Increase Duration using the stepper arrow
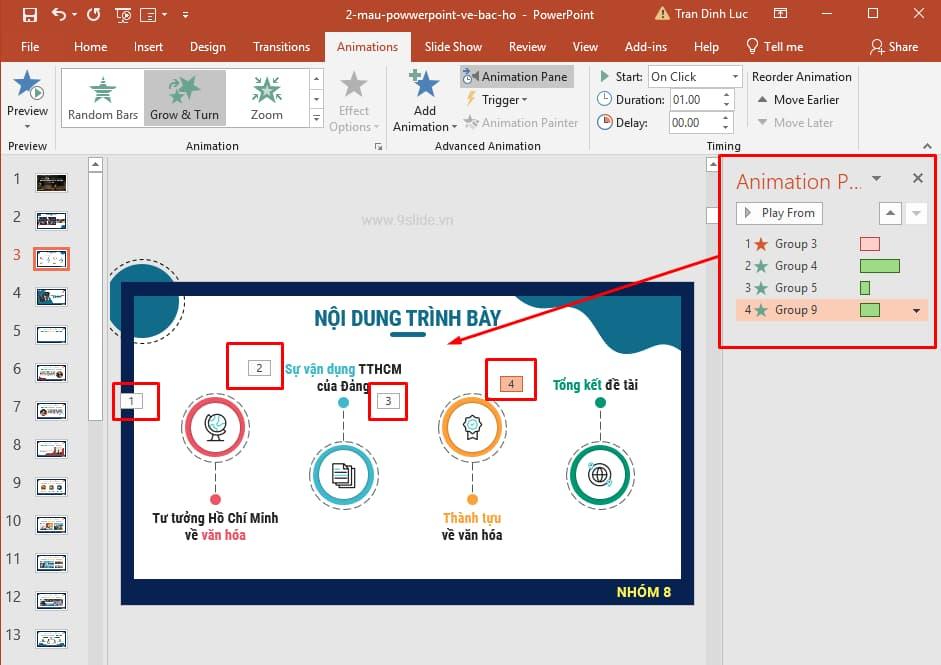941x665 pixels. pyautogui.click(x=726, y=93)
